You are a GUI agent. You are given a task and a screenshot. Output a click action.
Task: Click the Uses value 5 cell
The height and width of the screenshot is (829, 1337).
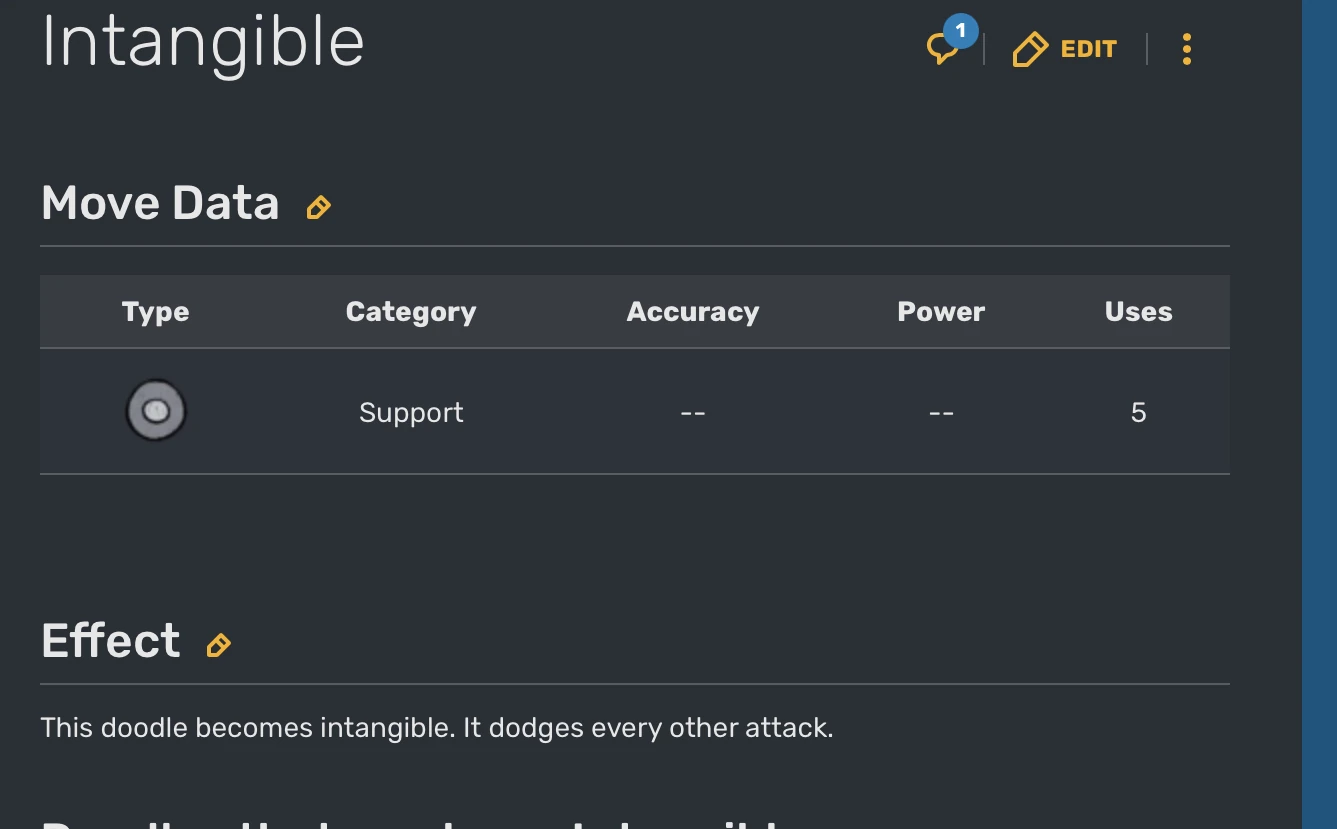1138,413
